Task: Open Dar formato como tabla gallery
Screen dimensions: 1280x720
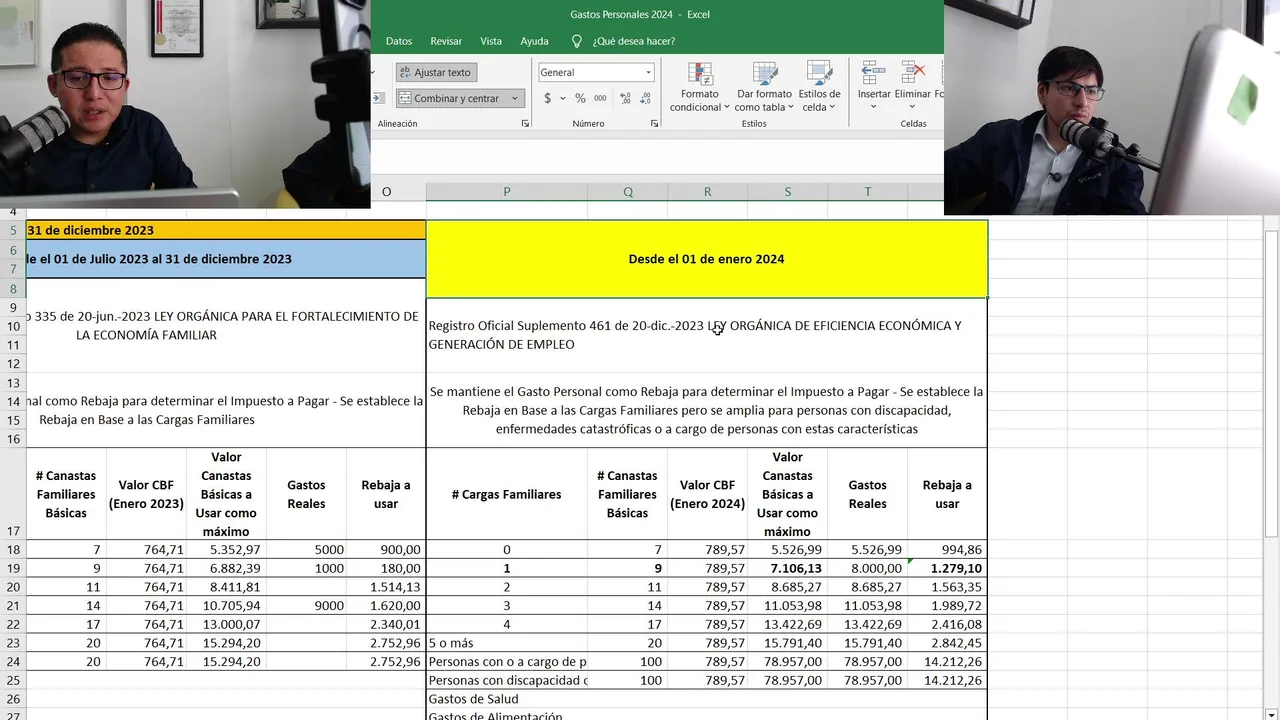Action: 764,87
